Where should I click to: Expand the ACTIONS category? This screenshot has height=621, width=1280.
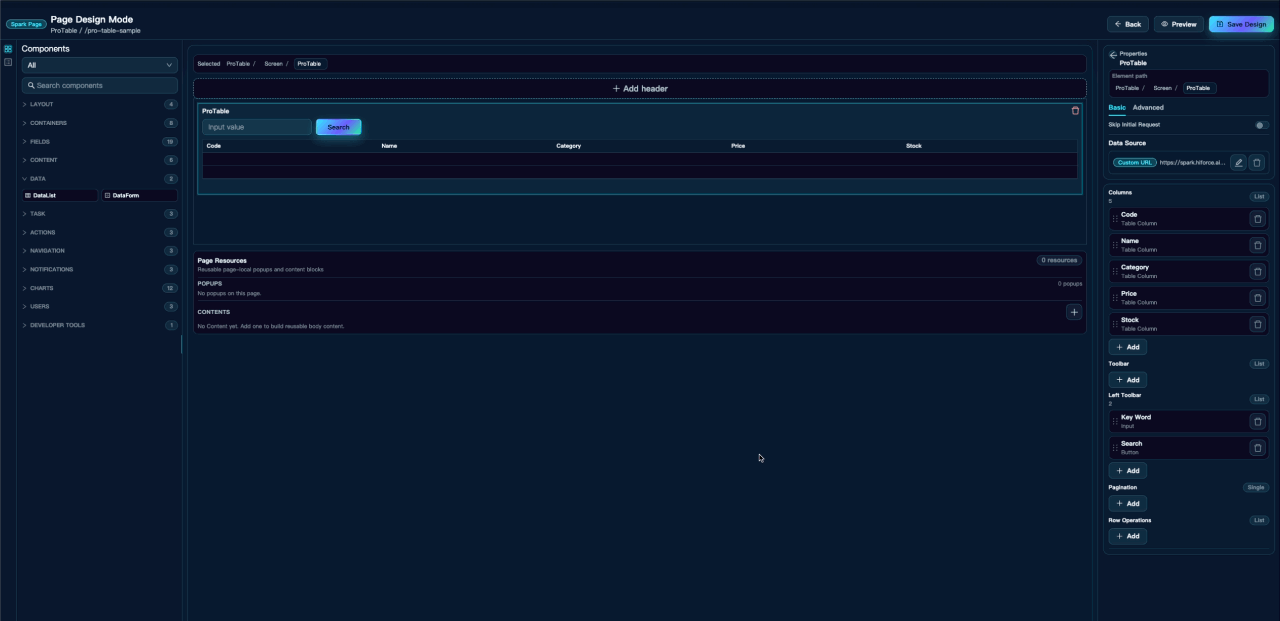click(100, 232)
